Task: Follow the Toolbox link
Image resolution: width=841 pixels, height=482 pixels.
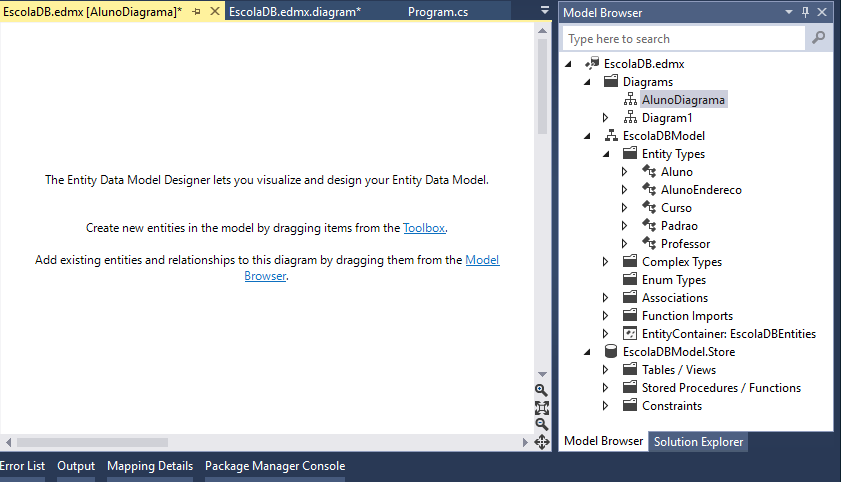Action: (424, 228)
